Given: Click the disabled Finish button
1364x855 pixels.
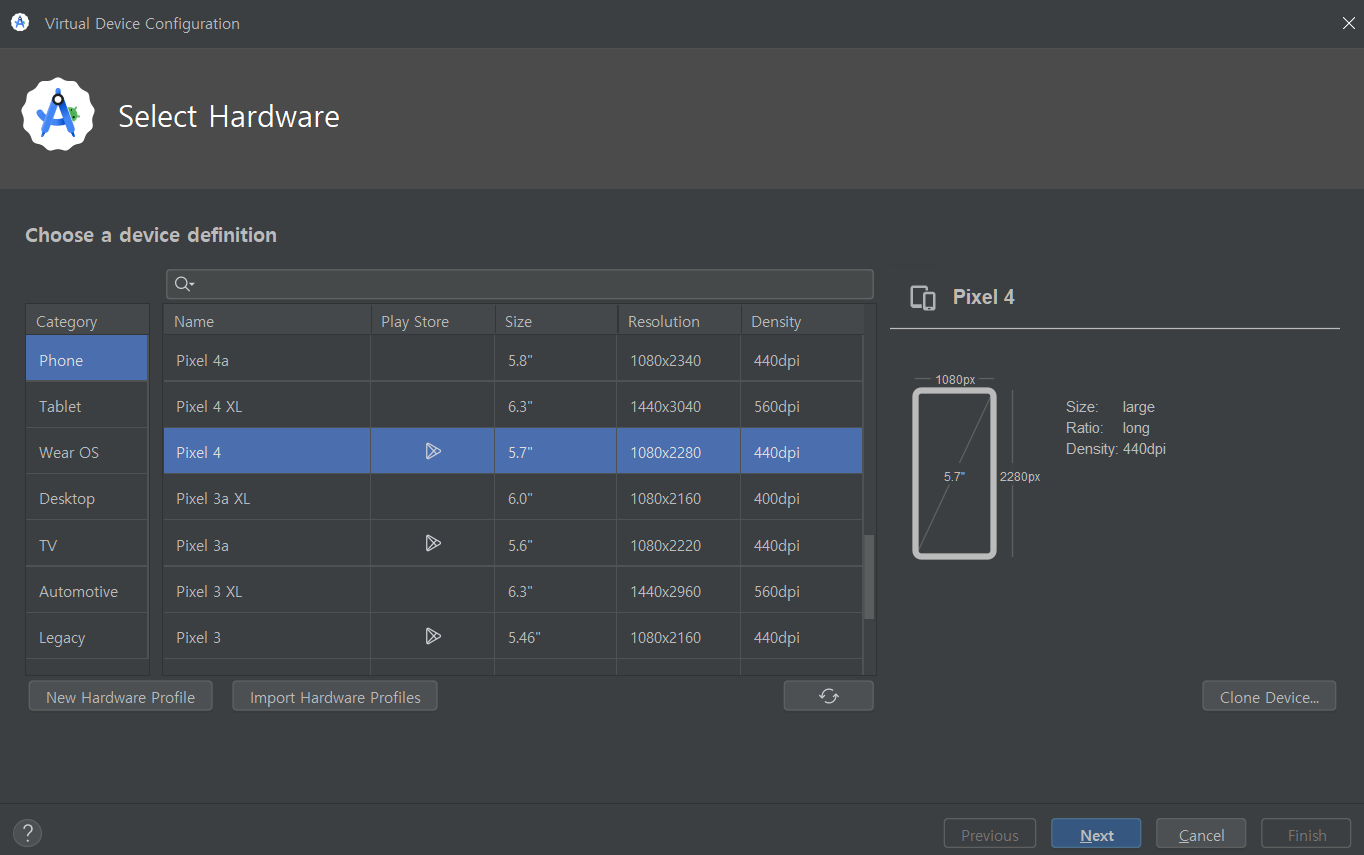Looking at the screenshot, I should coord(1307,835).
